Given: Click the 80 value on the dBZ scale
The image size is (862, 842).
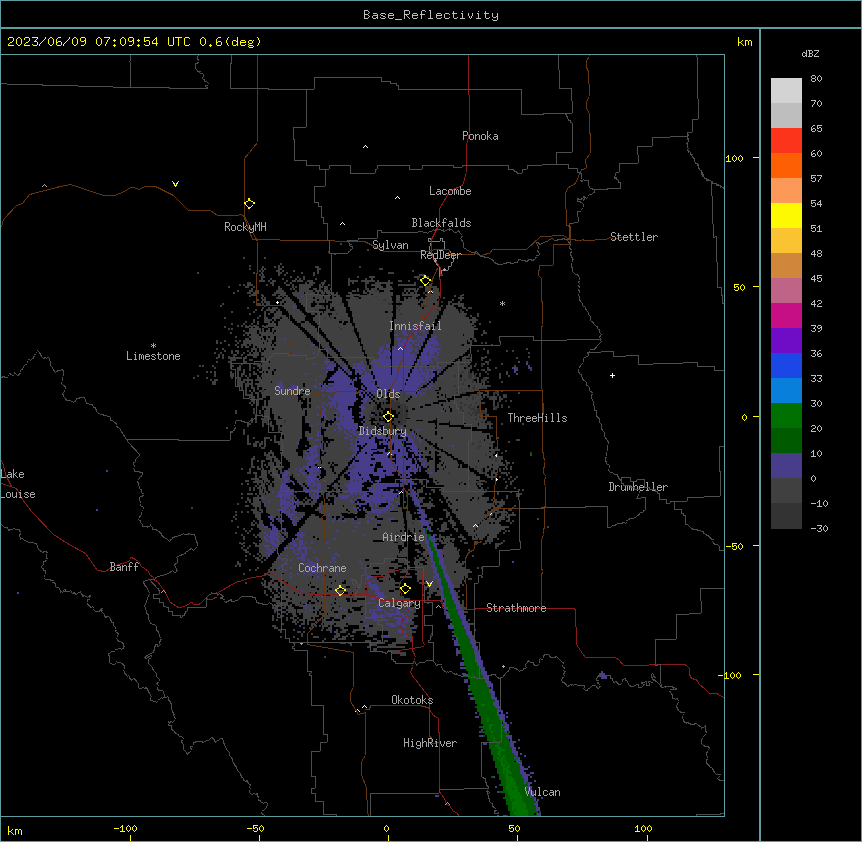Looking at the screenshot, I should [816, 79].
